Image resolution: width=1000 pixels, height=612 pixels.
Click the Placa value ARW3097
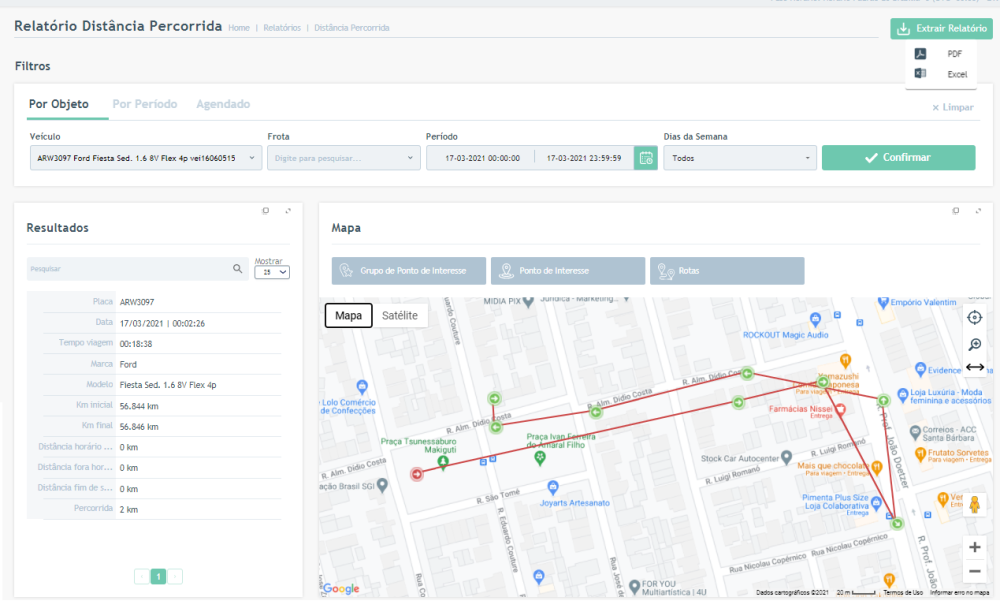click(x=136, y=302)
